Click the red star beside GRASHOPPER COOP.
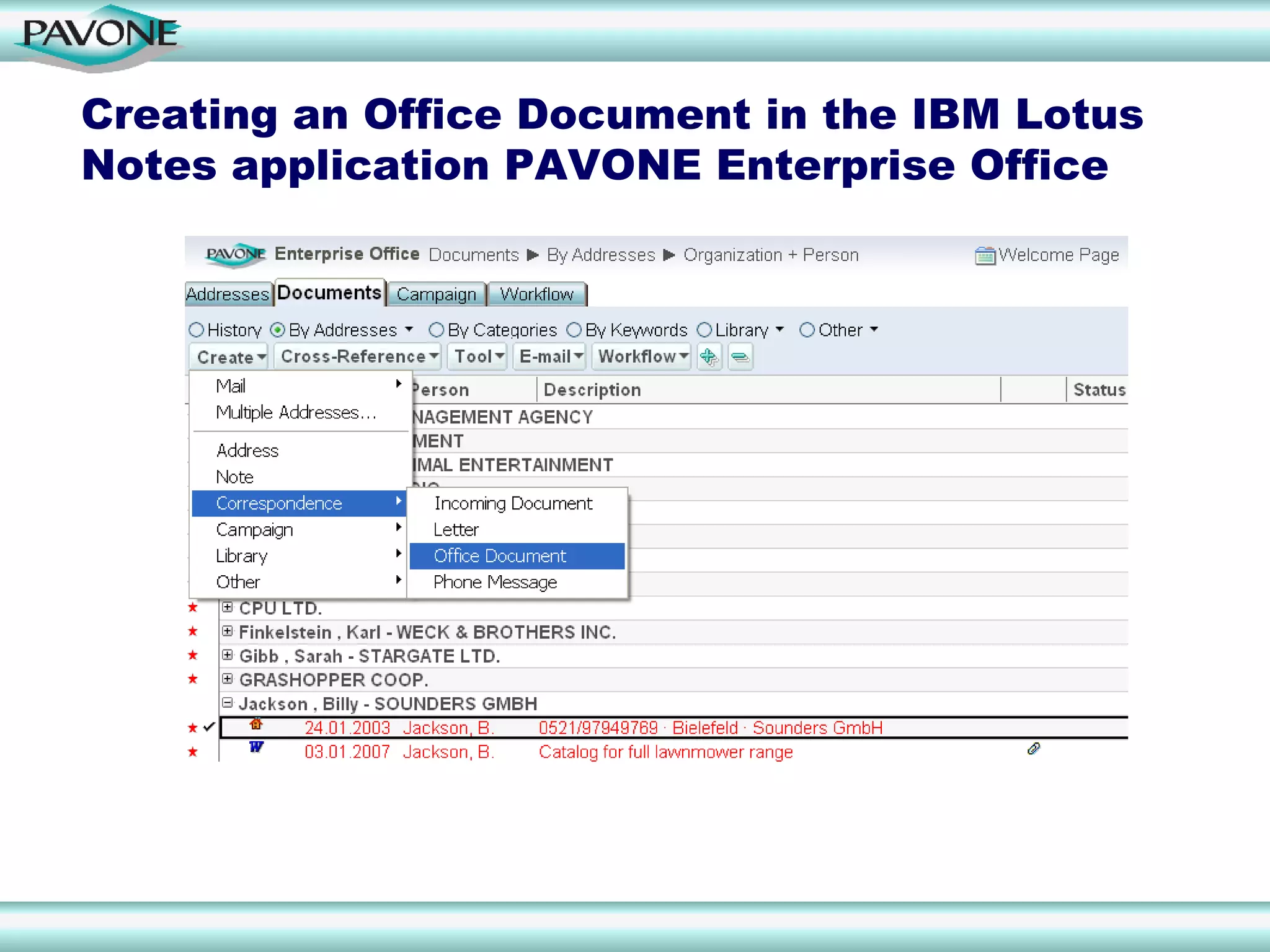The width and height of the screenshot is (1270, 952). [193, 679]
